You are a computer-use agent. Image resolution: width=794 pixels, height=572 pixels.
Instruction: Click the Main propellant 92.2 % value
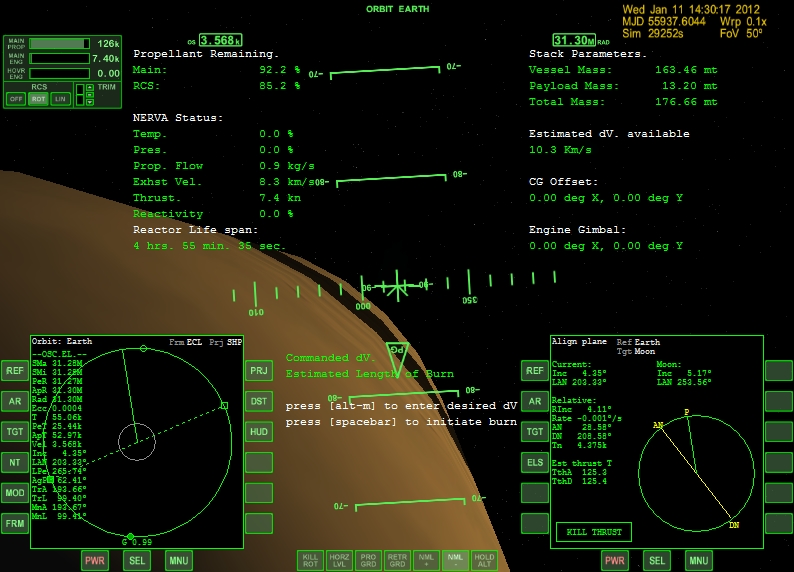coord(280,70)
